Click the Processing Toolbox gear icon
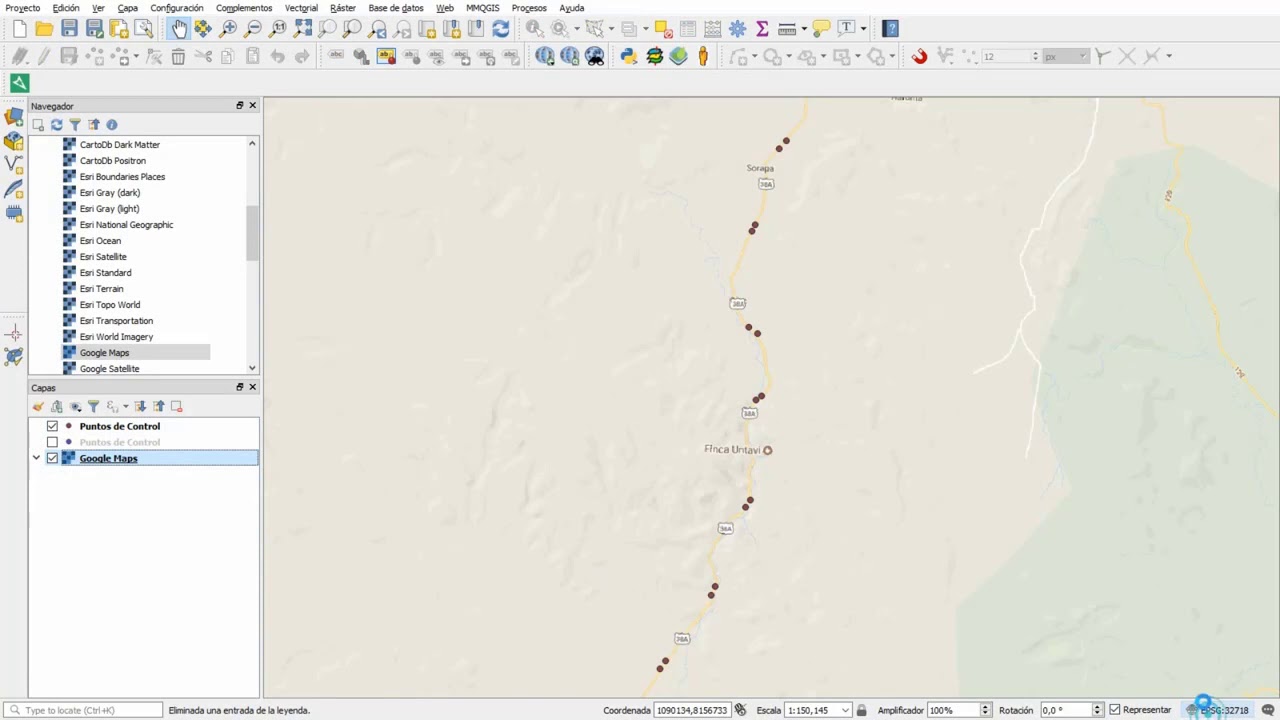1280x720 pixels. pos(737,28)
